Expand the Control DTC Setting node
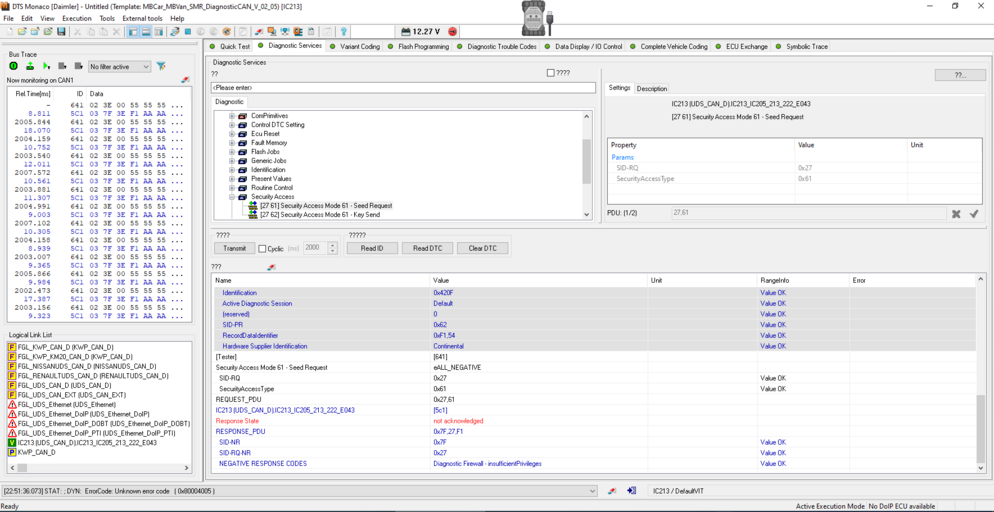This screenshot has height=512, width=994. (232, 125)
